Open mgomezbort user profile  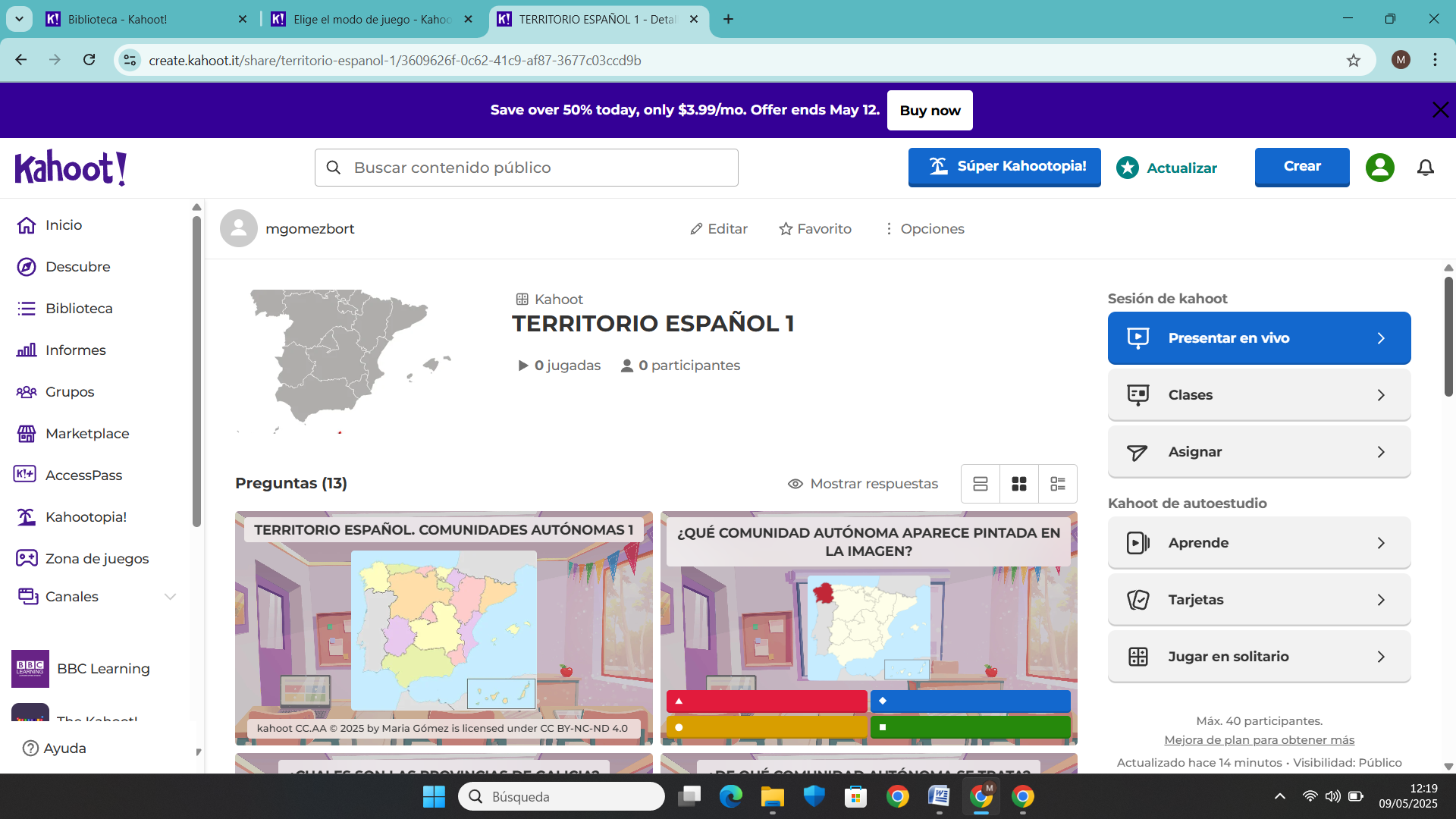[287, 229]
